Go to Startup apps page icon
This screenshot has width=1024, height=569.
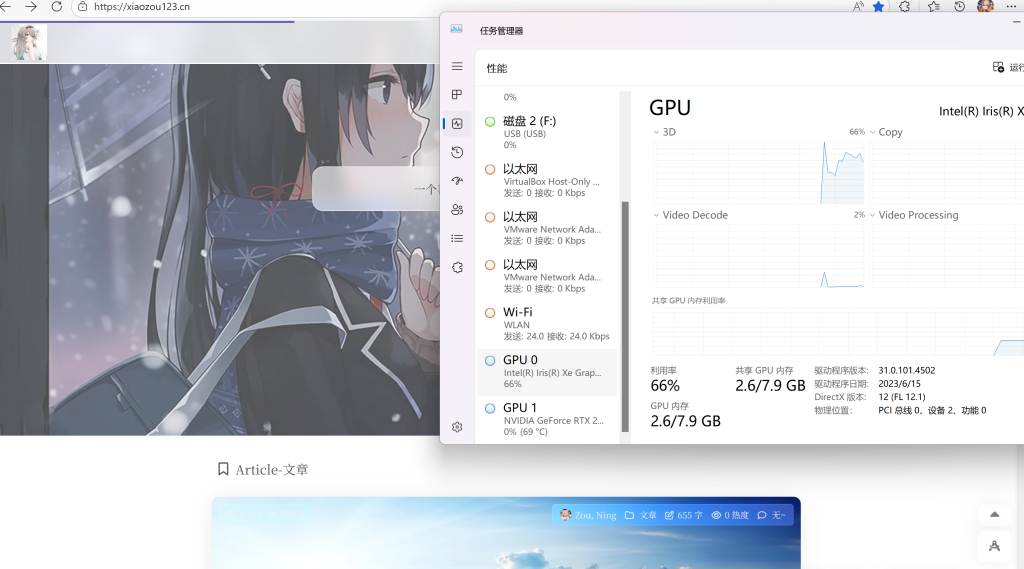(457, 181)
